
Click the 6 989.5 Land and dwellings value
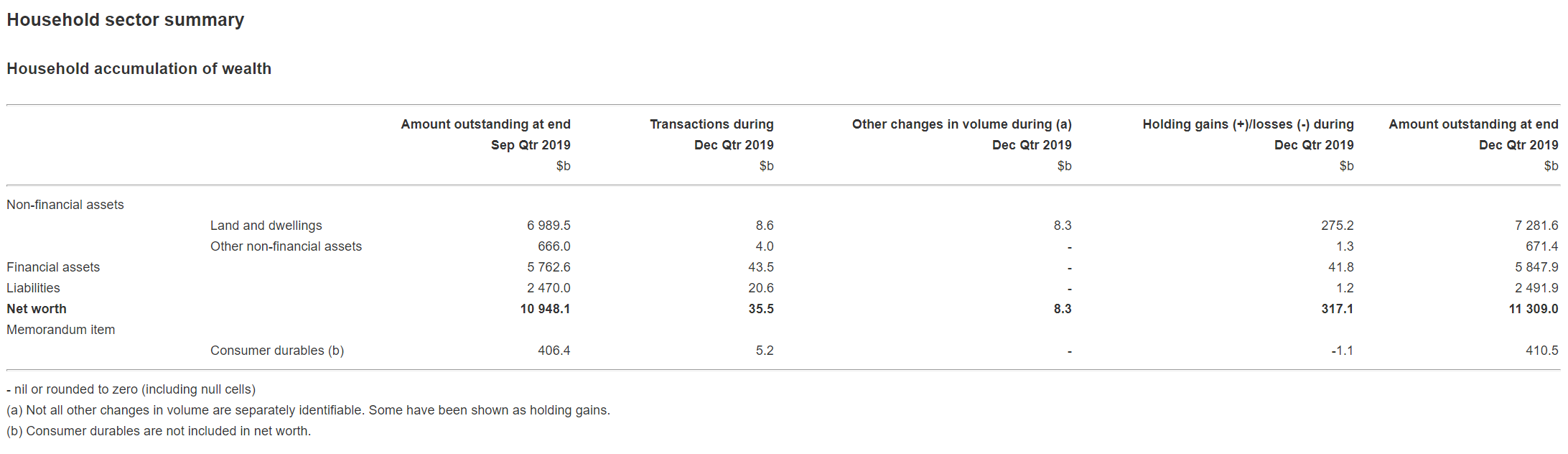pos(549,226)
